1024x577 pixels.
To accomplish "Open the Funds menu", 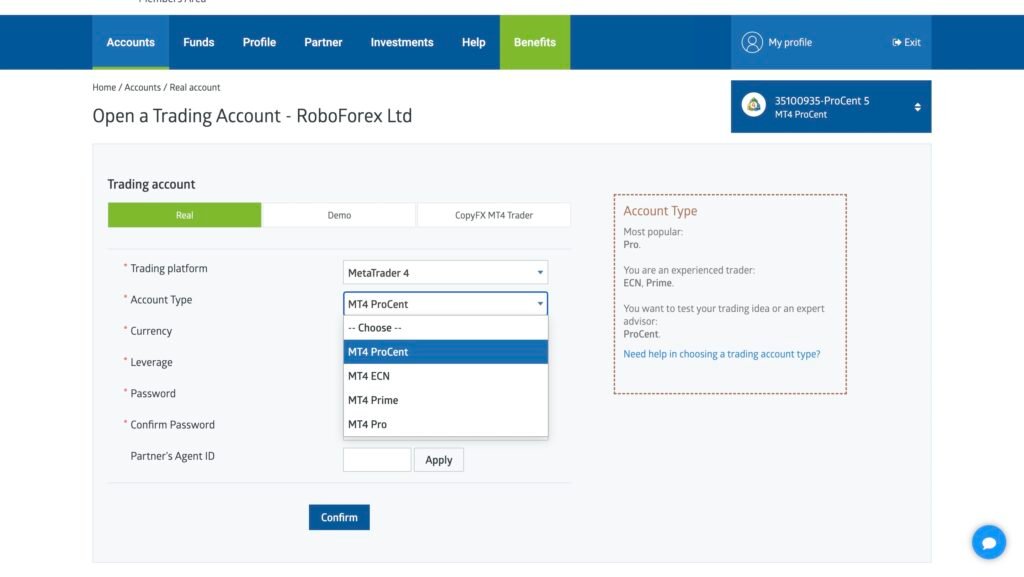I will [x=199, y=42].
